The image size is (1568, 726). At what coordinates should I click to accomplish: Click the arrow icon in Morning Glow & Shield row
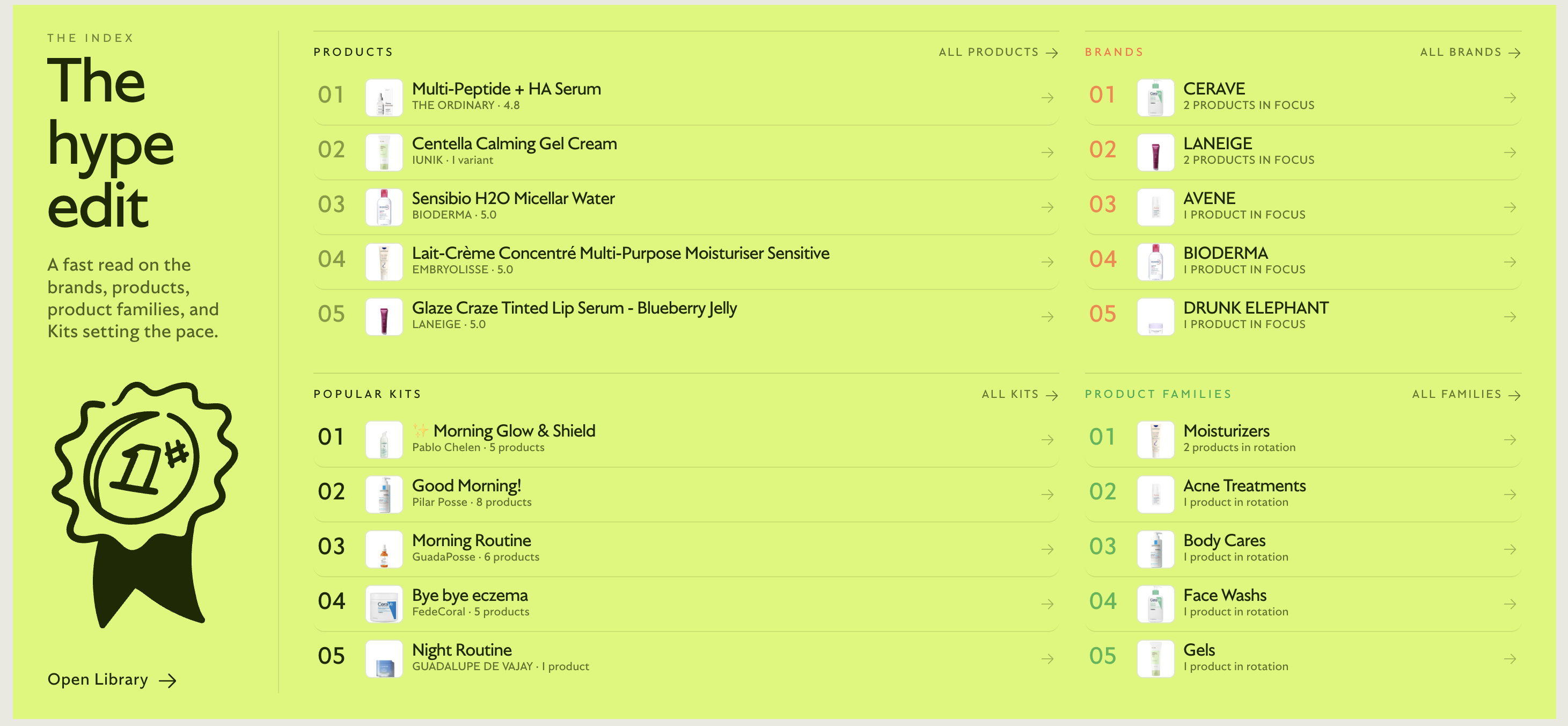pos(1047,440)
